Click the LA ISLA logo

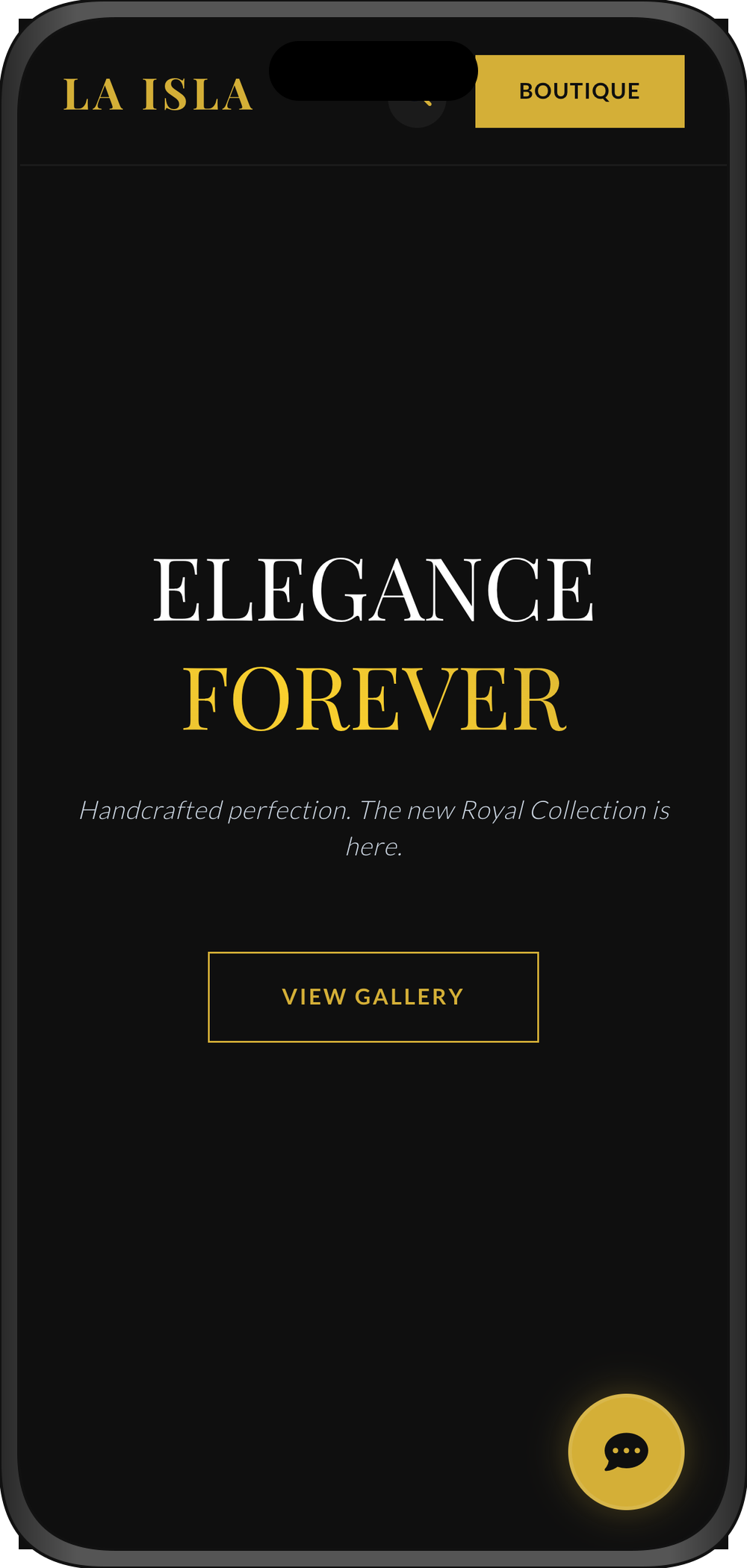coord(158,95)
